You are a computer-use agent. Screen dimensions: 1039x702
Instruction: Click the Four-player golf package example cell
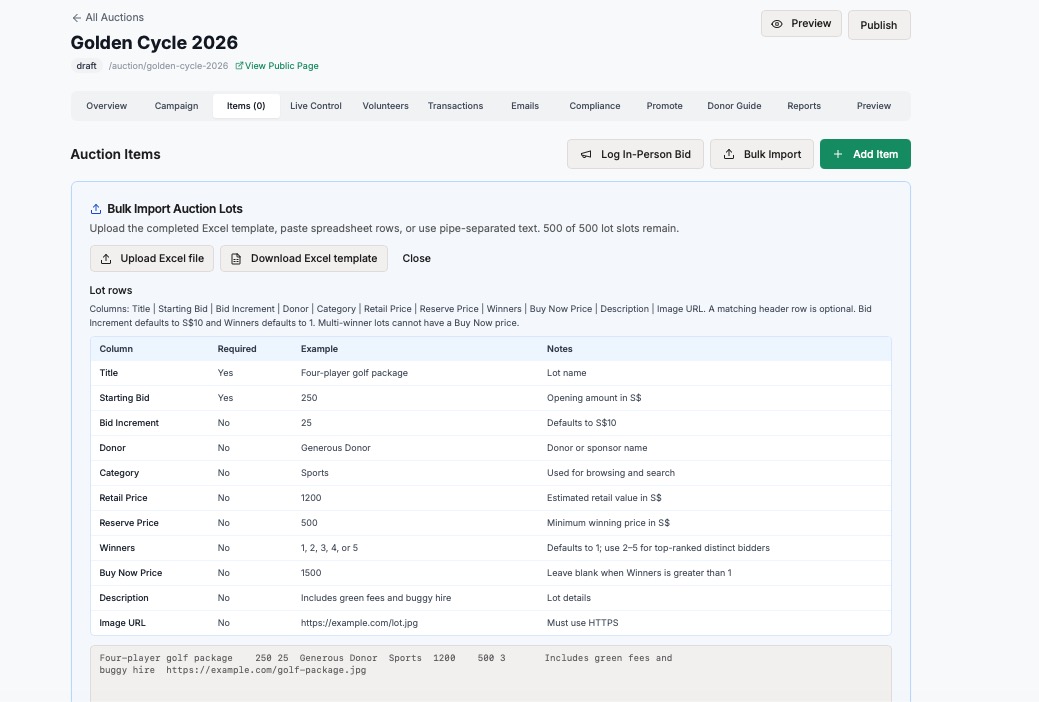[355, 373]
